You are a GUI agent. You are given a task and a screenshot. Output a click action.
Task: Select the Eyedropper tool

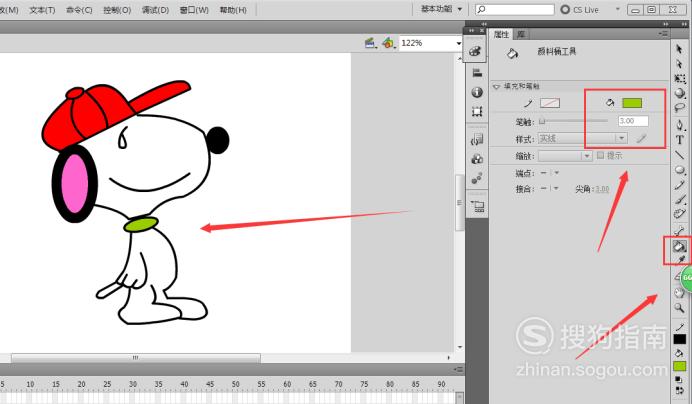[x=680, y=259]
